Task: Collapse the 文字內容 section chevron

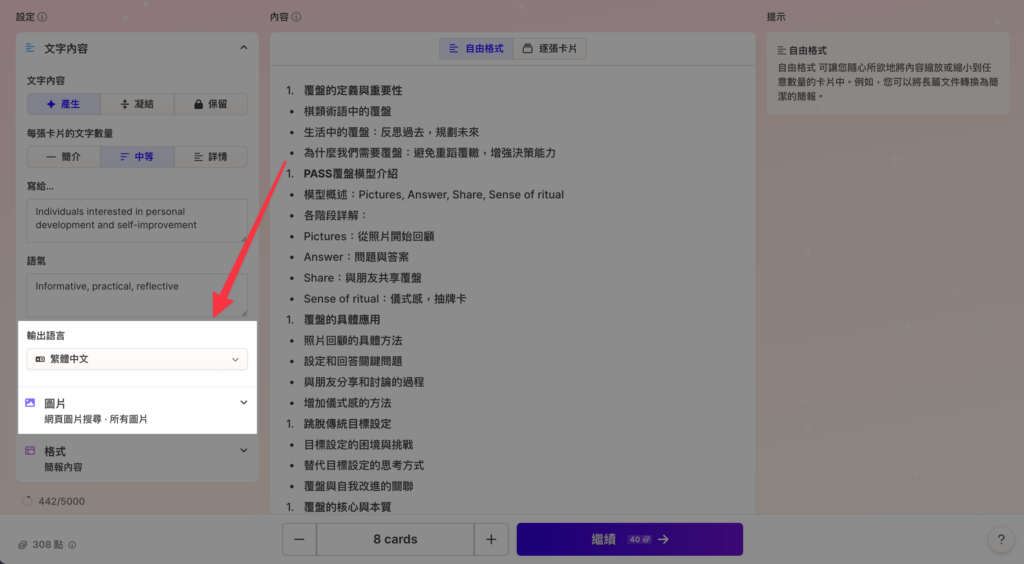Action: point(244,48)
